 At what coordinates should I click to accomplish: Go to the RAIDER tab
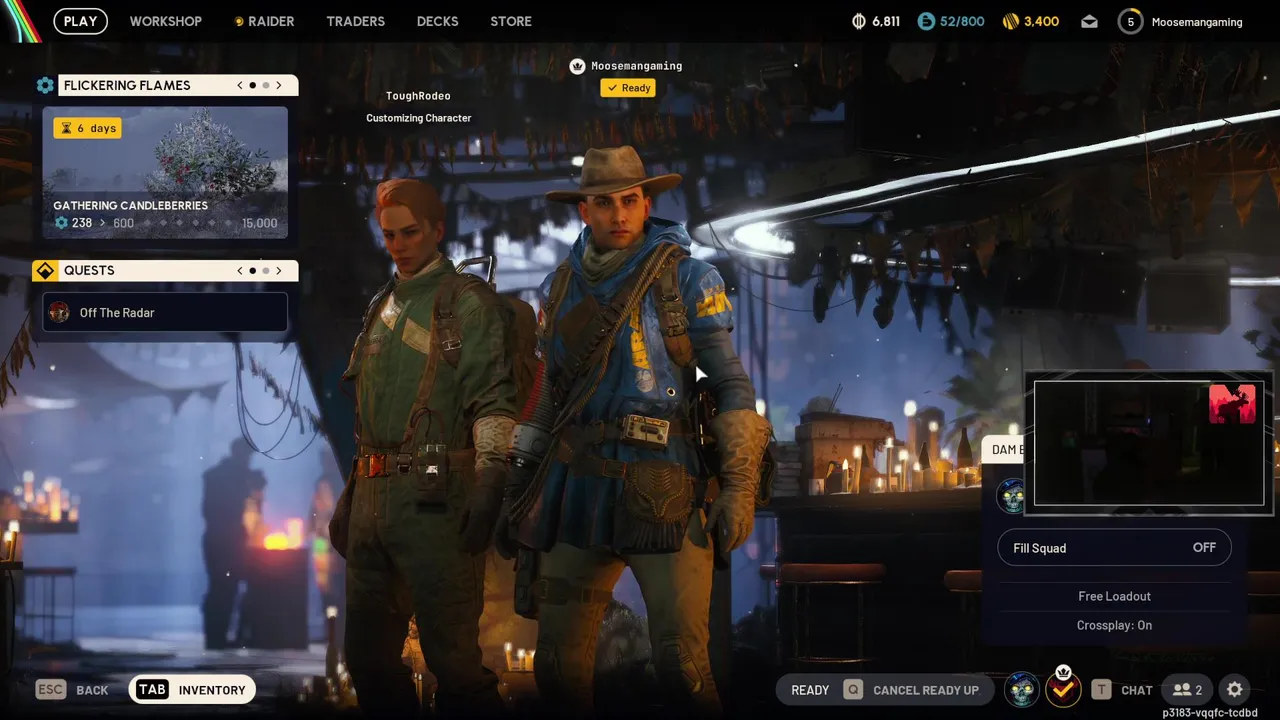tap(264, 21)
